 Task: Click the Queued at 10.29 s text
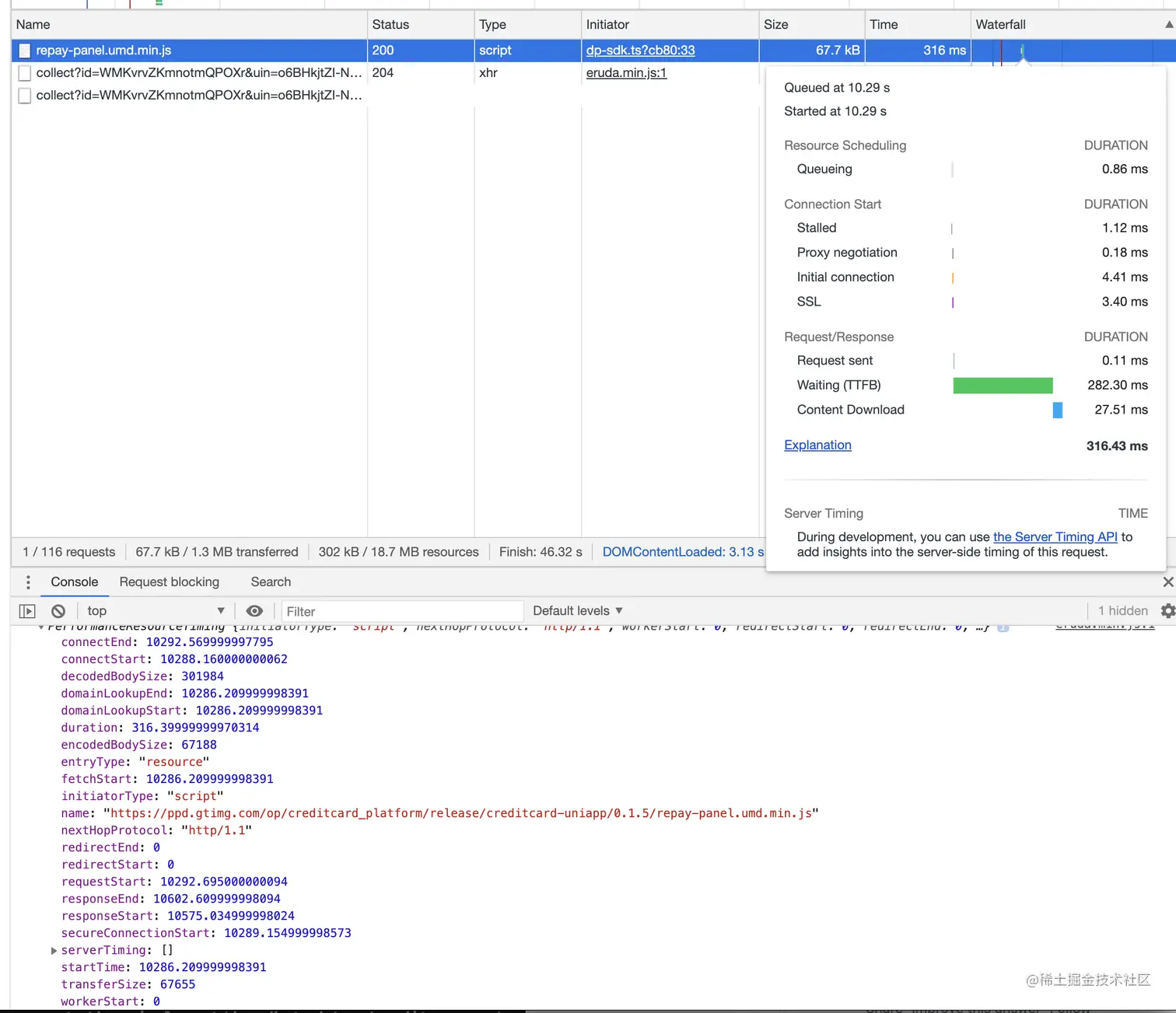[x=837, y=88]
